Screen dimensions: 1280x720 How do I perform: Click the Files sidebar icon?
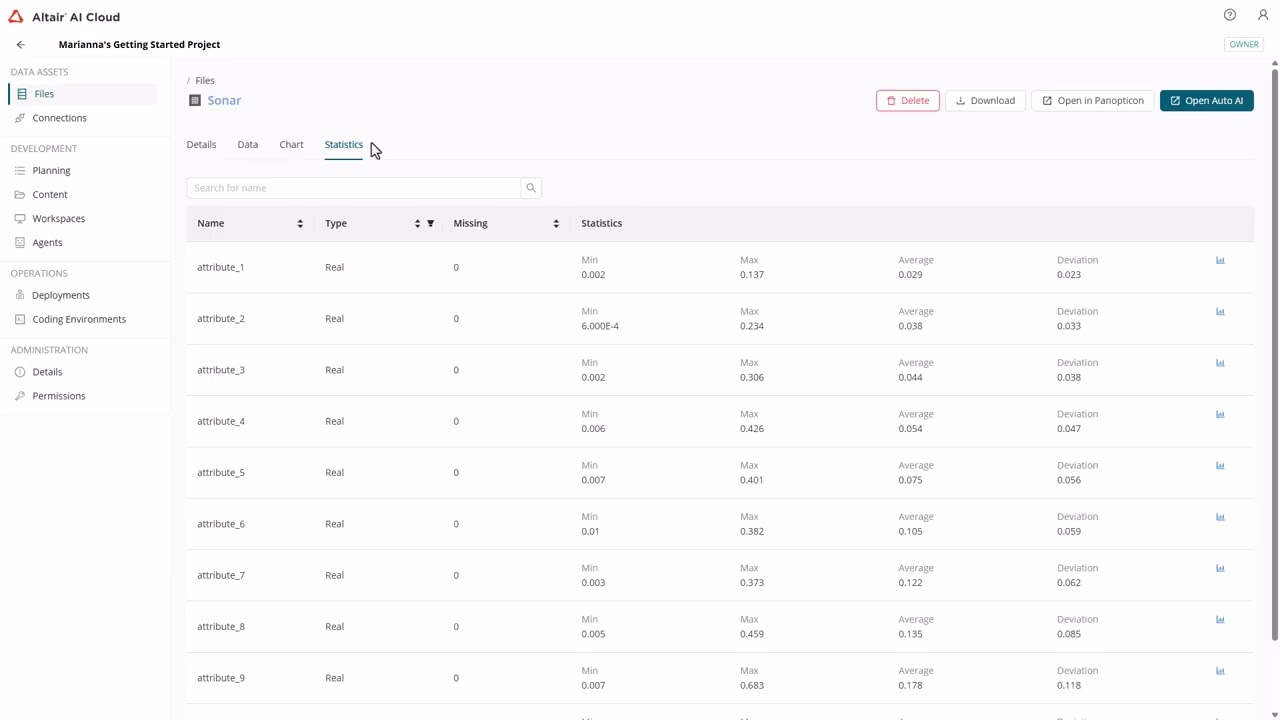pos(22,94)
